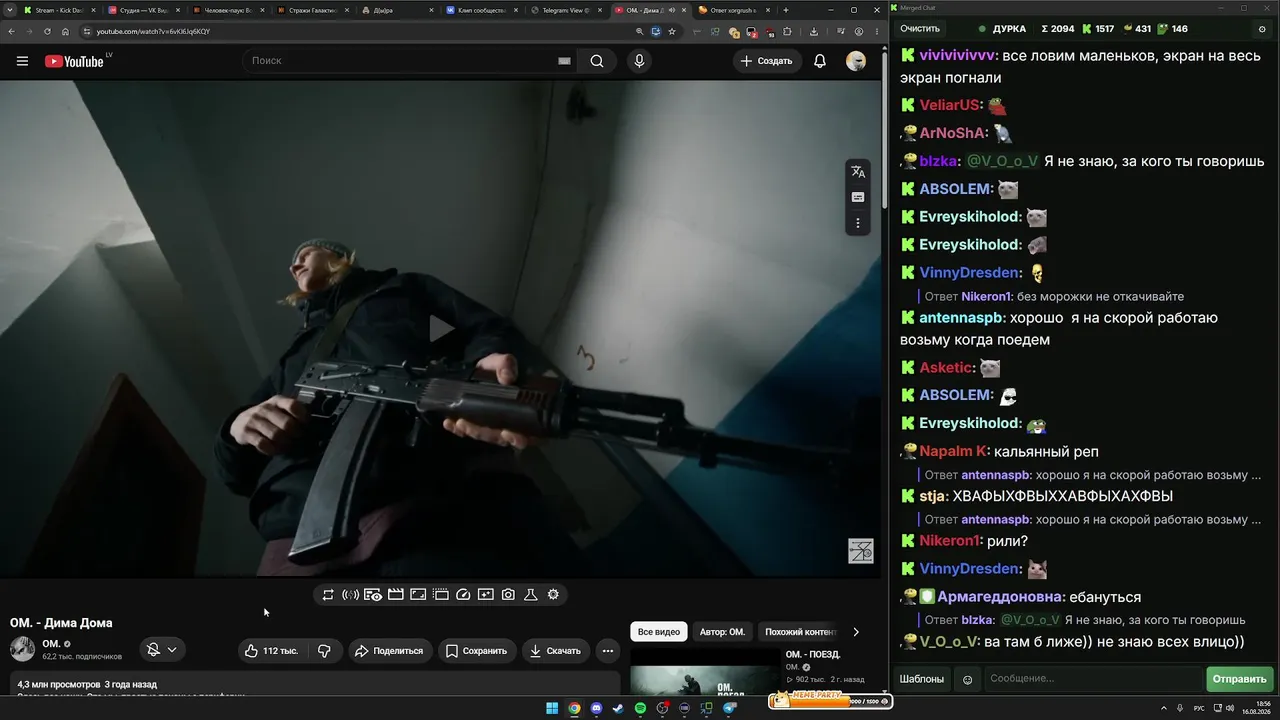Go to the YouTube home logo
The image size is (1280, 720).
74,61
